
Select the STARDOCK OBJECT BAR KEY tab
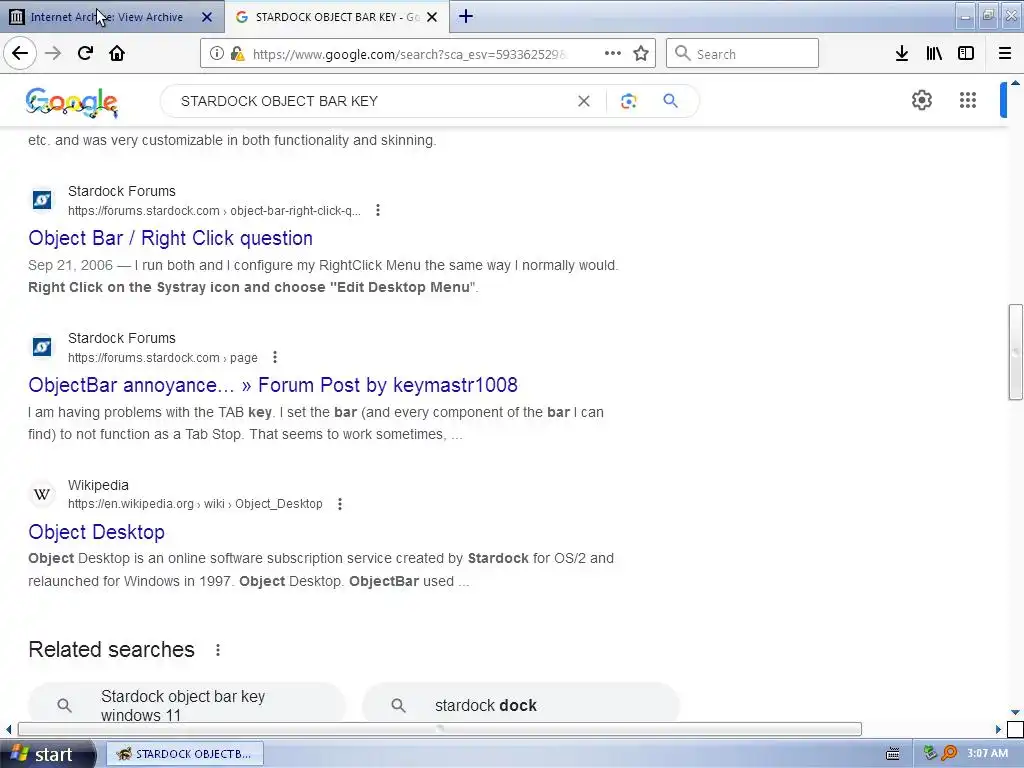click(x=337, y=17)
